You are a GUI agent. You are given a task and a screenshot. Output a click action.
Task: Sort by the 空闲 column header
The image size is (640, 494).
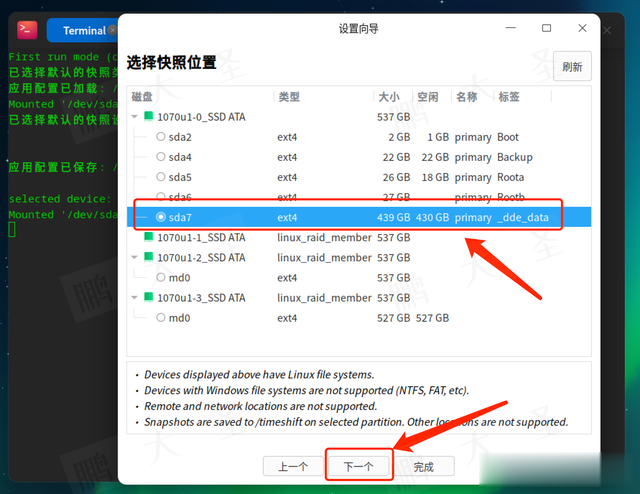click(428, 97)
